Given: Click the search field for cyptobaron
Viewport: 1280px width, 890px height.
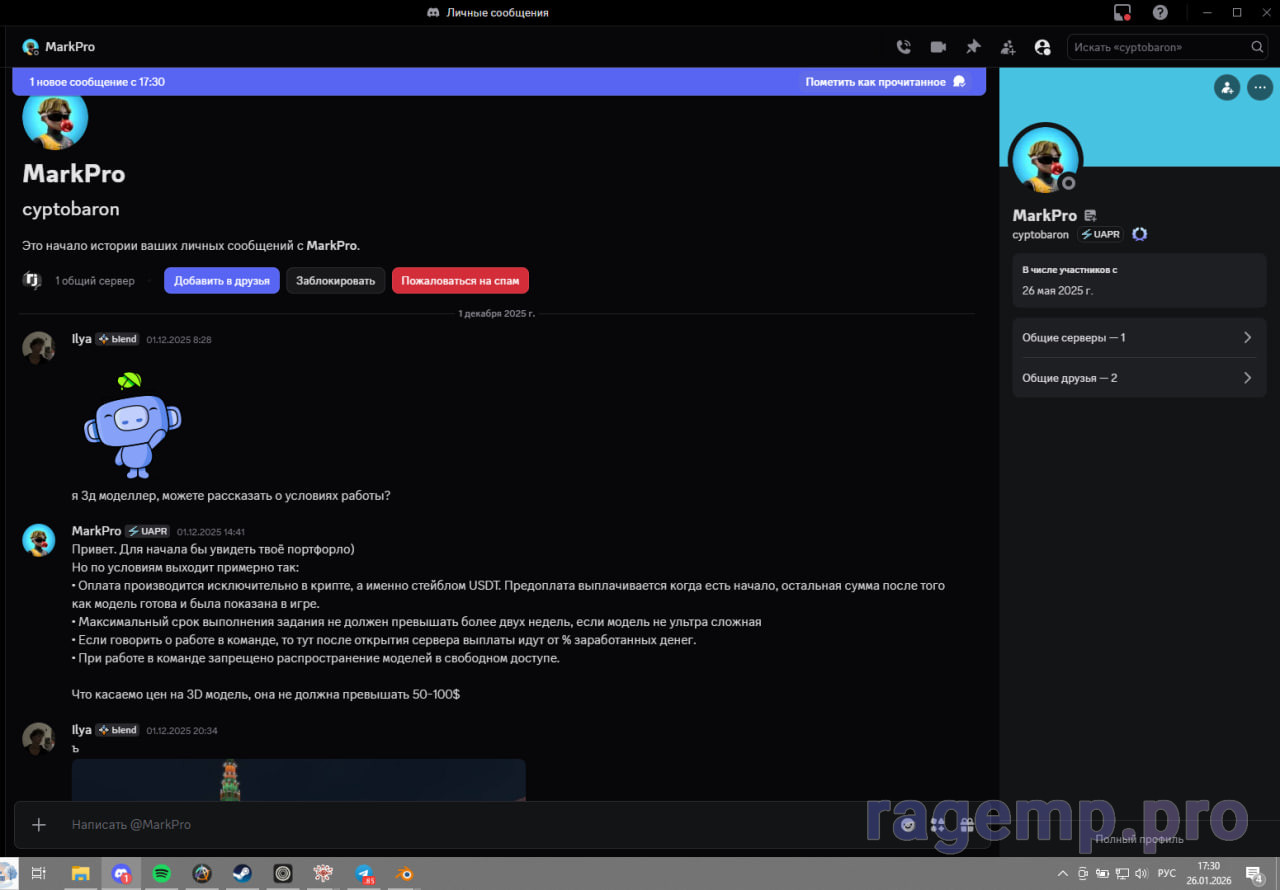Looking at the screenshot, I should click(x=1158, y=47).
